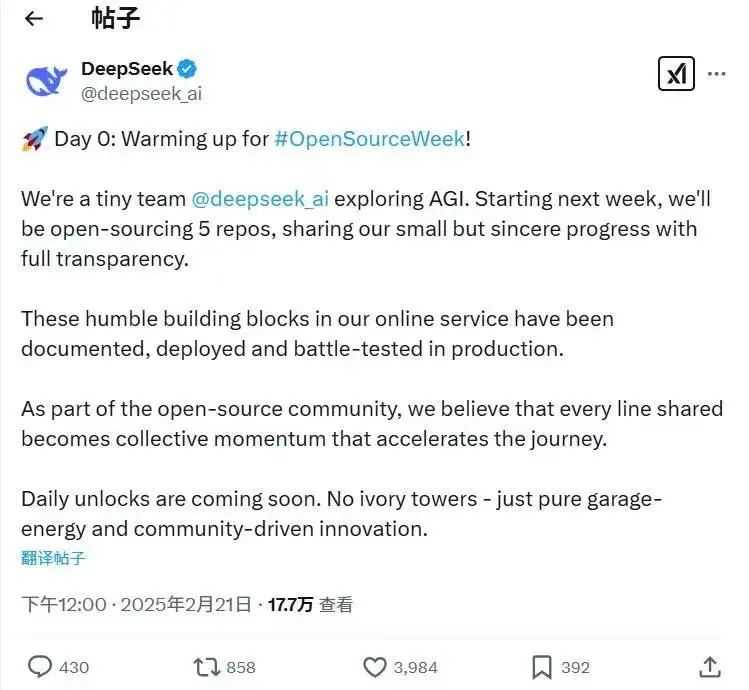Click the 3,984 likes count
The image size is (749, 690).
click(415, 667)
